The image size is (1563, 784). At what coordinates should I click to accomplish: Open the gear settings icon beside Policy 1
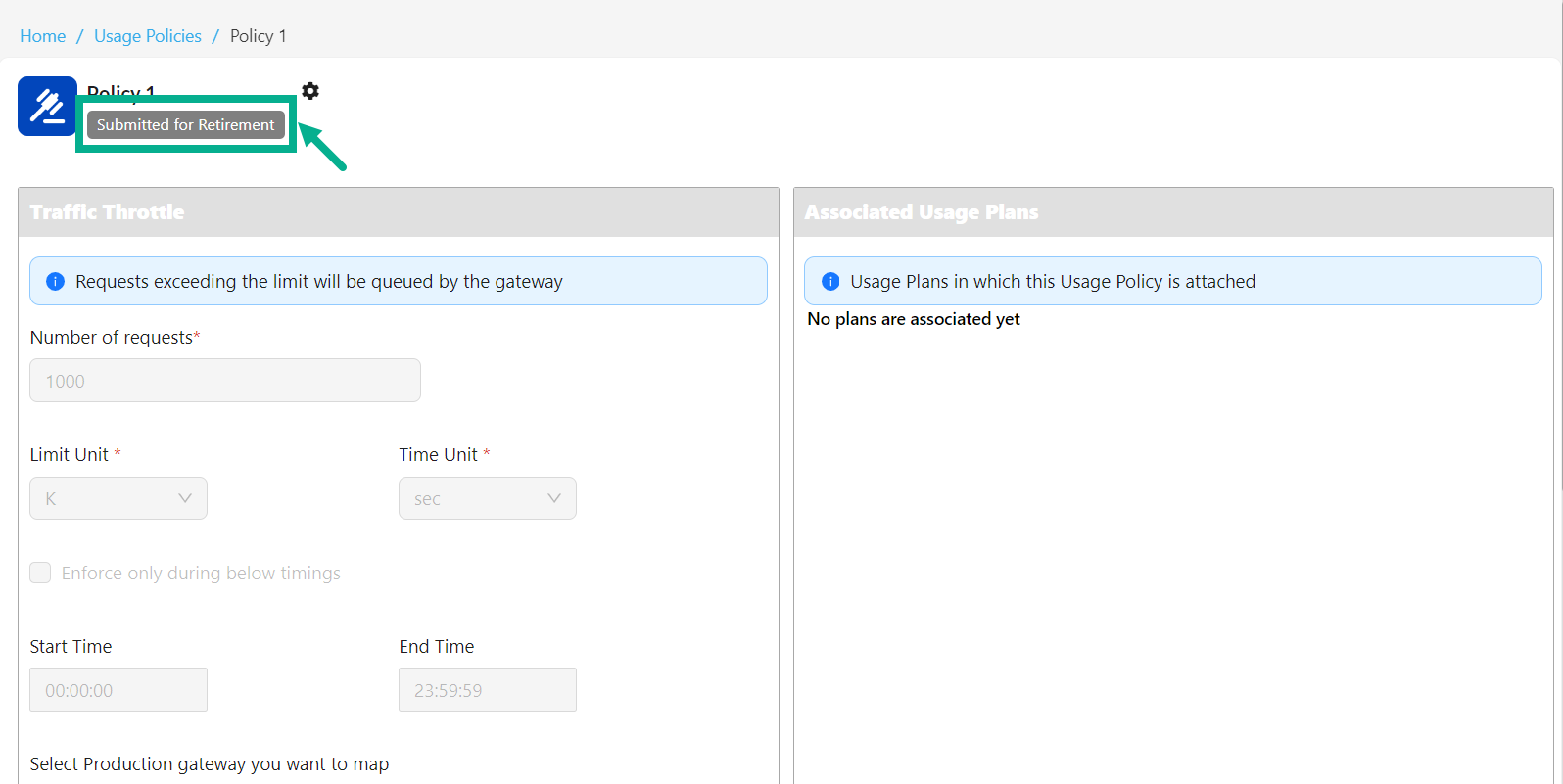click(x=310, y=91)
